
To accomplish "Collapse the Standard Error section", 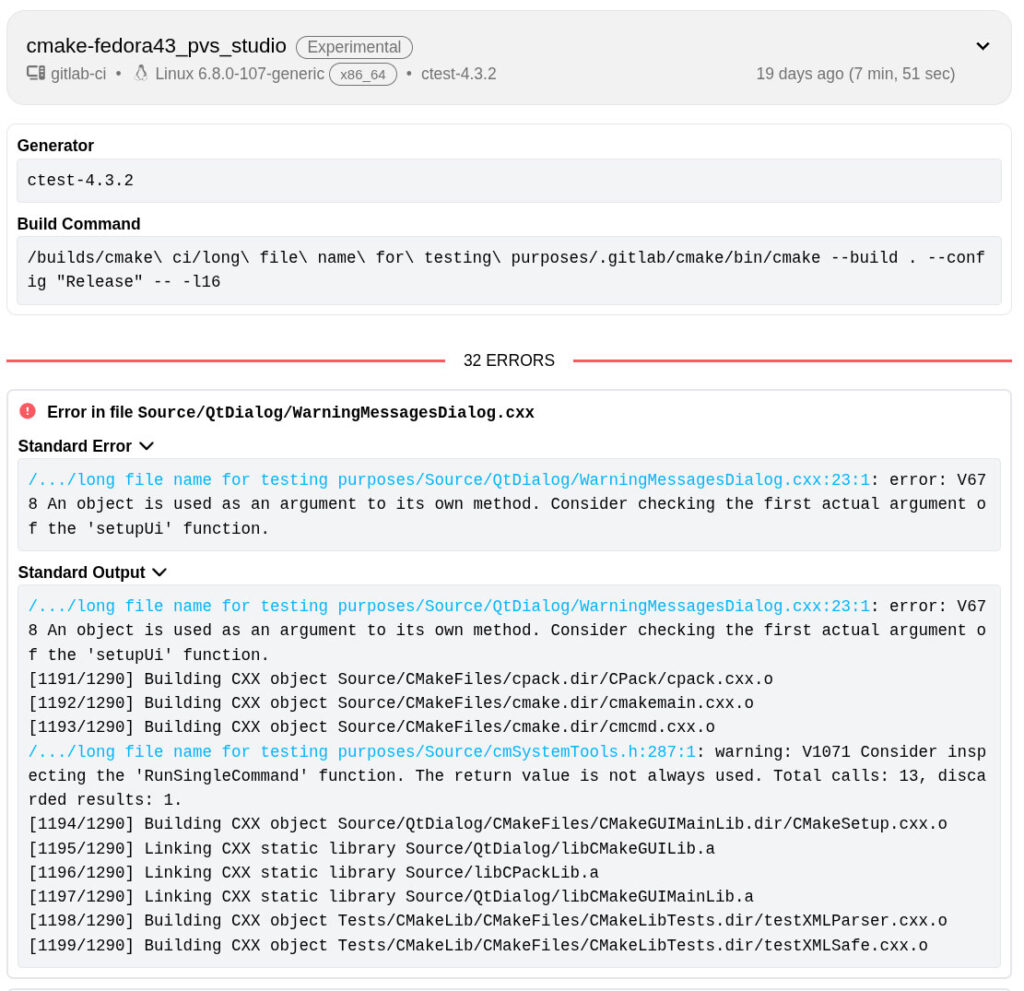I will tap(147, 446).
